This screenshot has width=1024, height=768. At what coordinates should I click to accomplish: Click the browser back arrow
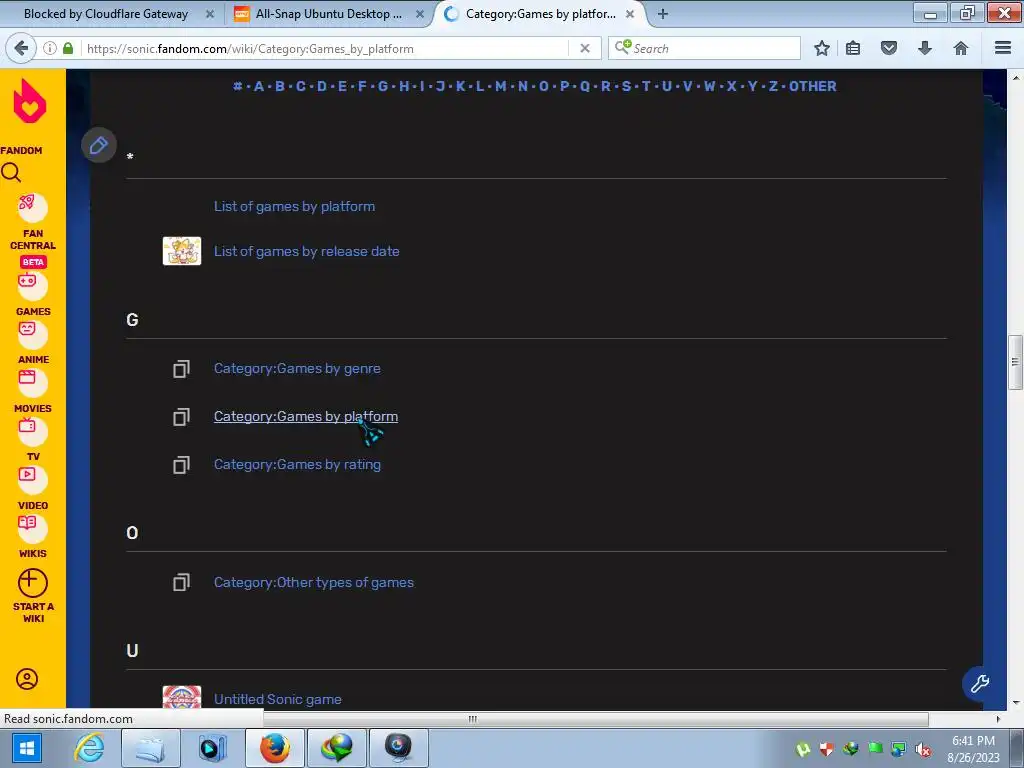point(21,48)
